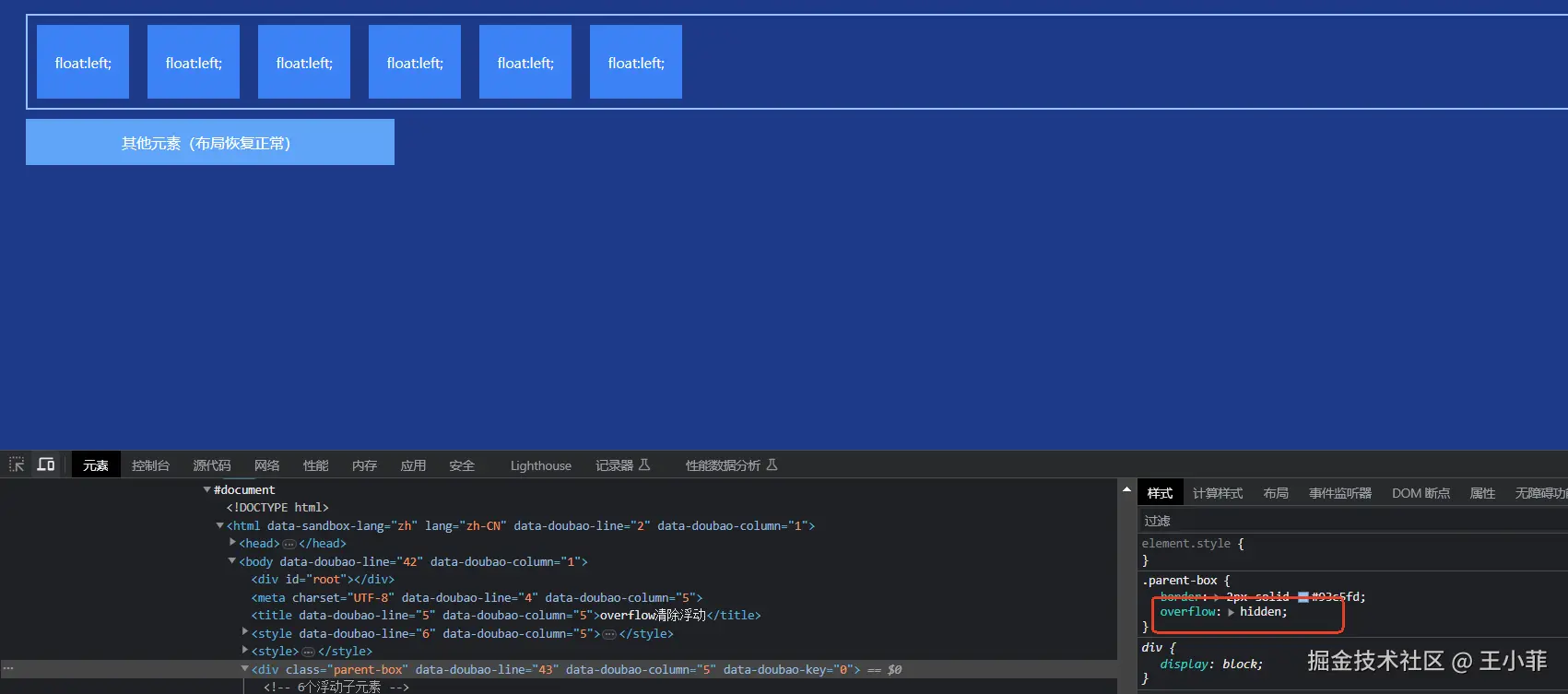Open the three-dot gutter menu on selected row
The image size is (1568, 694).
8,668
